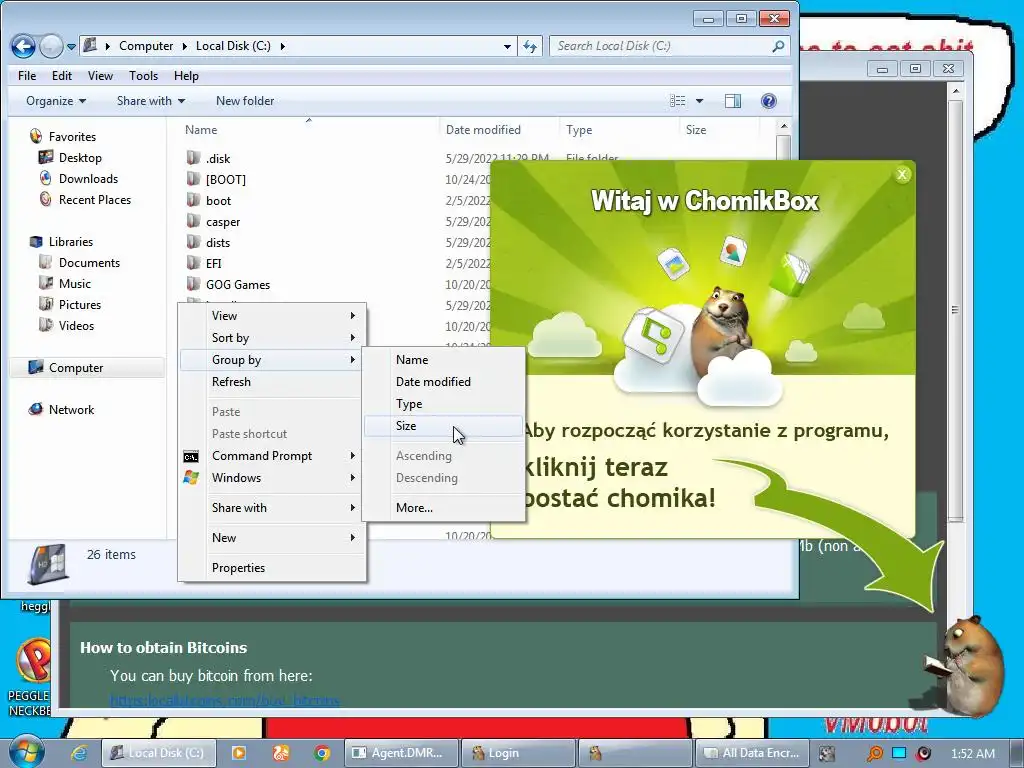Group files by Date modified
Viewport: 1024px width, 768px height.
(x=443, y=381)
